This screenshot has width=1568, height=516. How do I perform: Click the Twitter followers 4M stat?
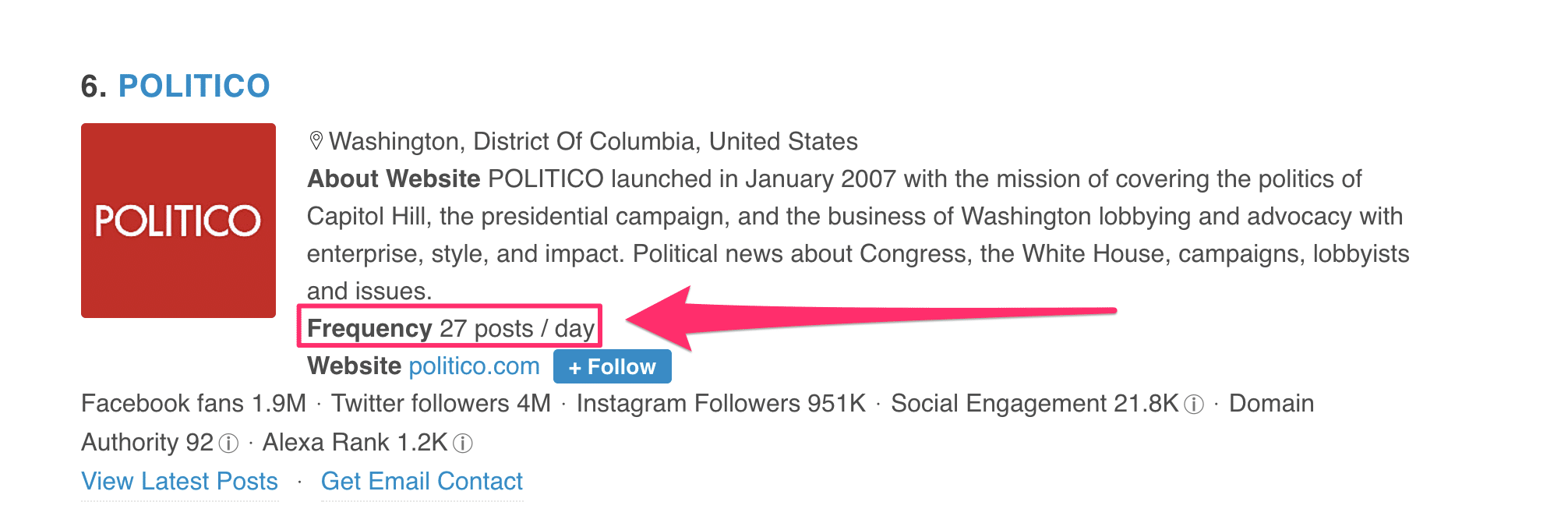pos(441,404)
